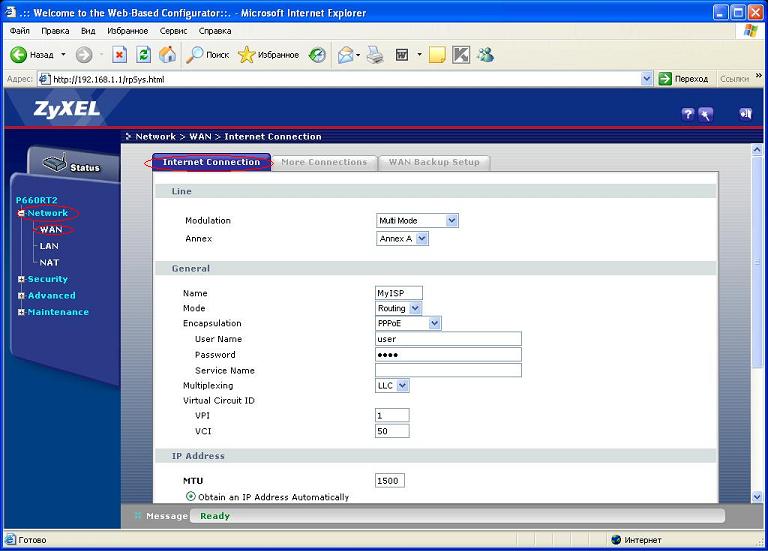The width and height of the screenshot is (768, 551).
Task: Click the Back (Назад) arrow icon
Action: click(x=18, y=54)
